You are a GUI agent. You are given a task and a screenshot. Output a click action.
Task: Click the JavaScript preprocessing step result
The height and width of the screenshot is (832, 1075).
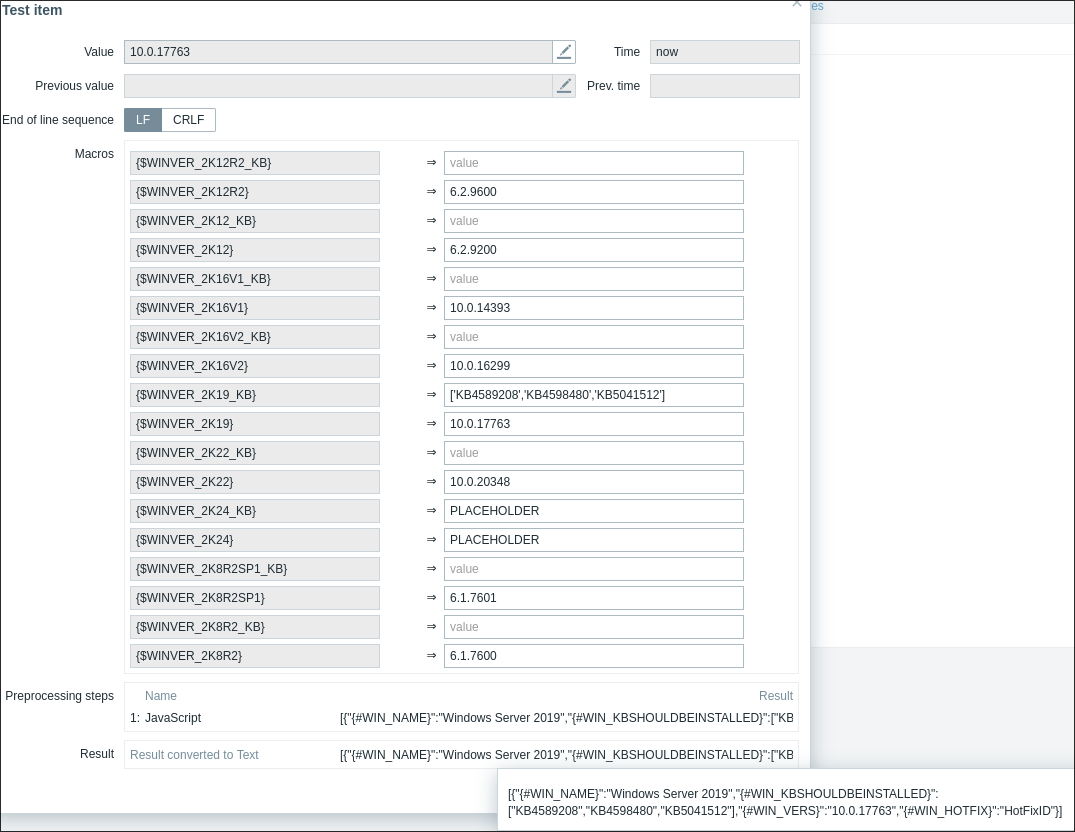(x=566, y=718)
